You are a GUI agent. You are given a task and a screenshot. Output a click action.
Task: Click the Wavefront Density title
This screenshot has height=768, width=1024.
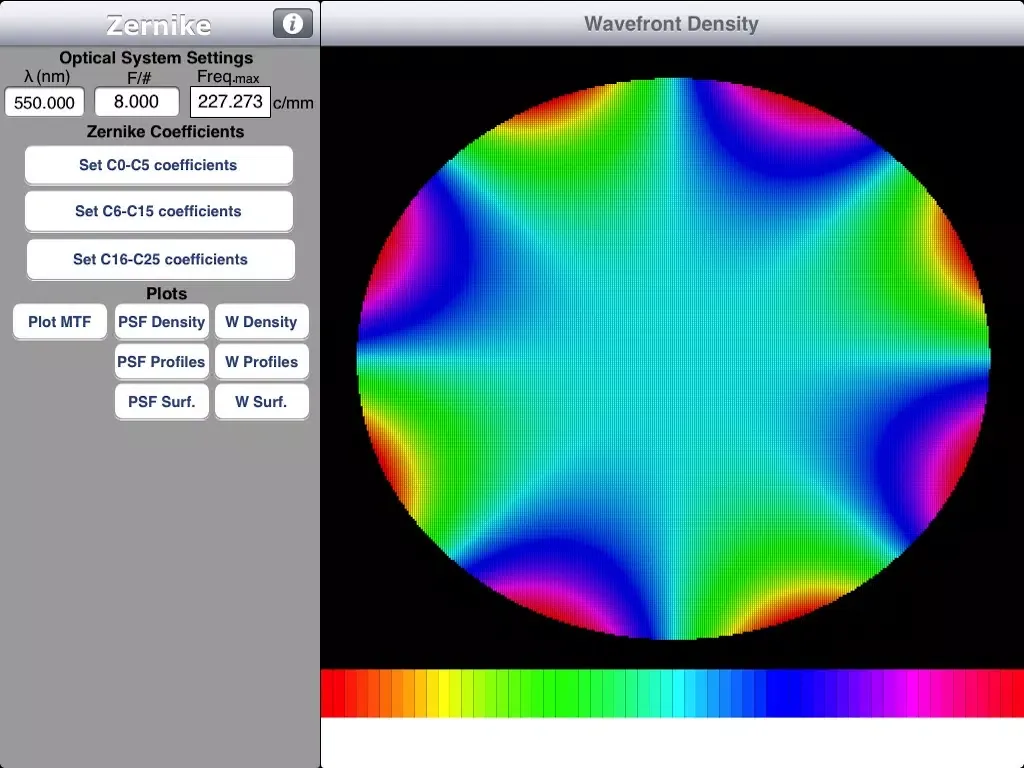click(671, 24)
